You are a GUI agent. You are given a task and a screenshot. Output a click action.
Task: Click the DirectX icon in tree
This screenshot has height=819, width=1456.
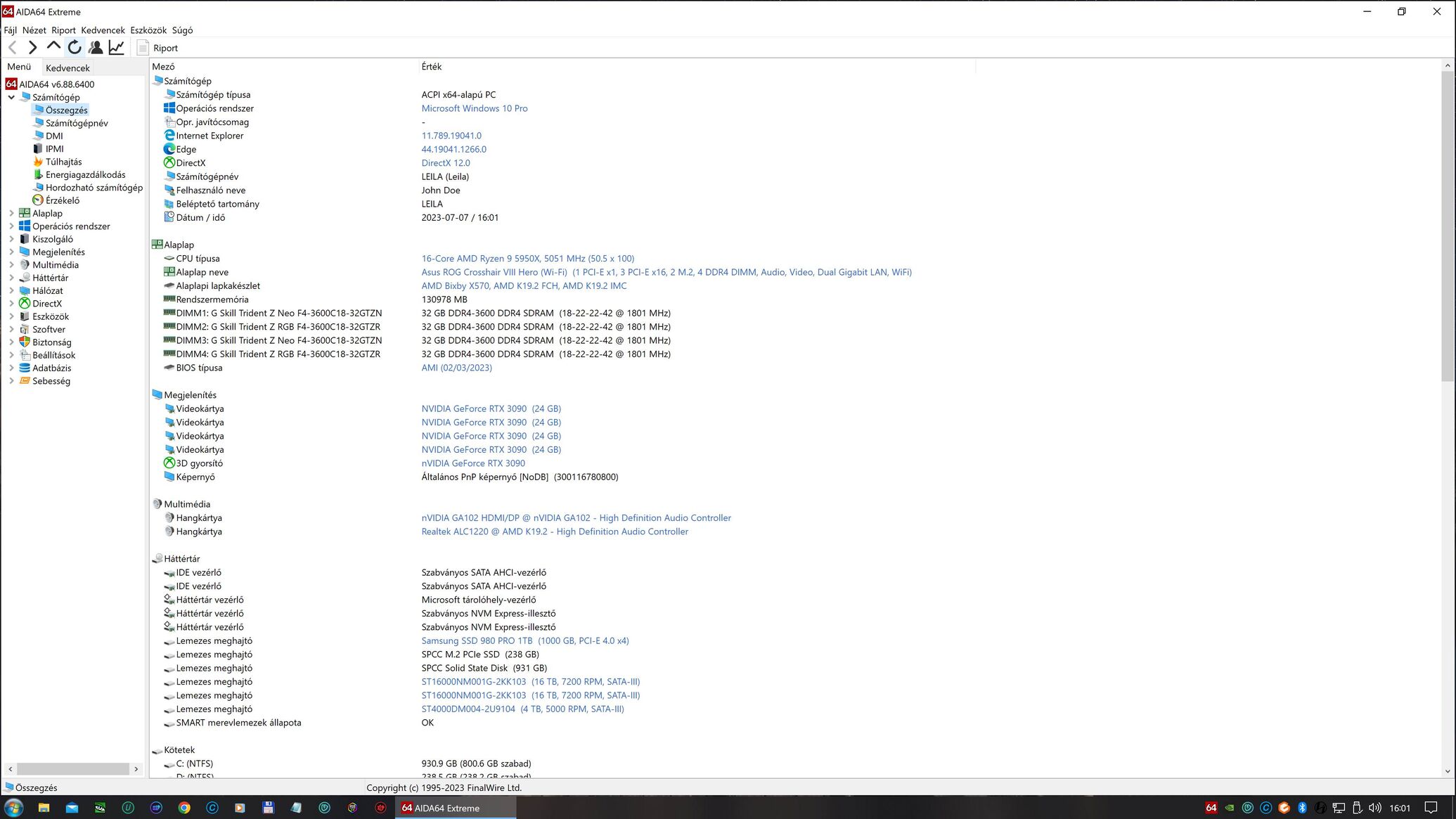coord(25,304)
